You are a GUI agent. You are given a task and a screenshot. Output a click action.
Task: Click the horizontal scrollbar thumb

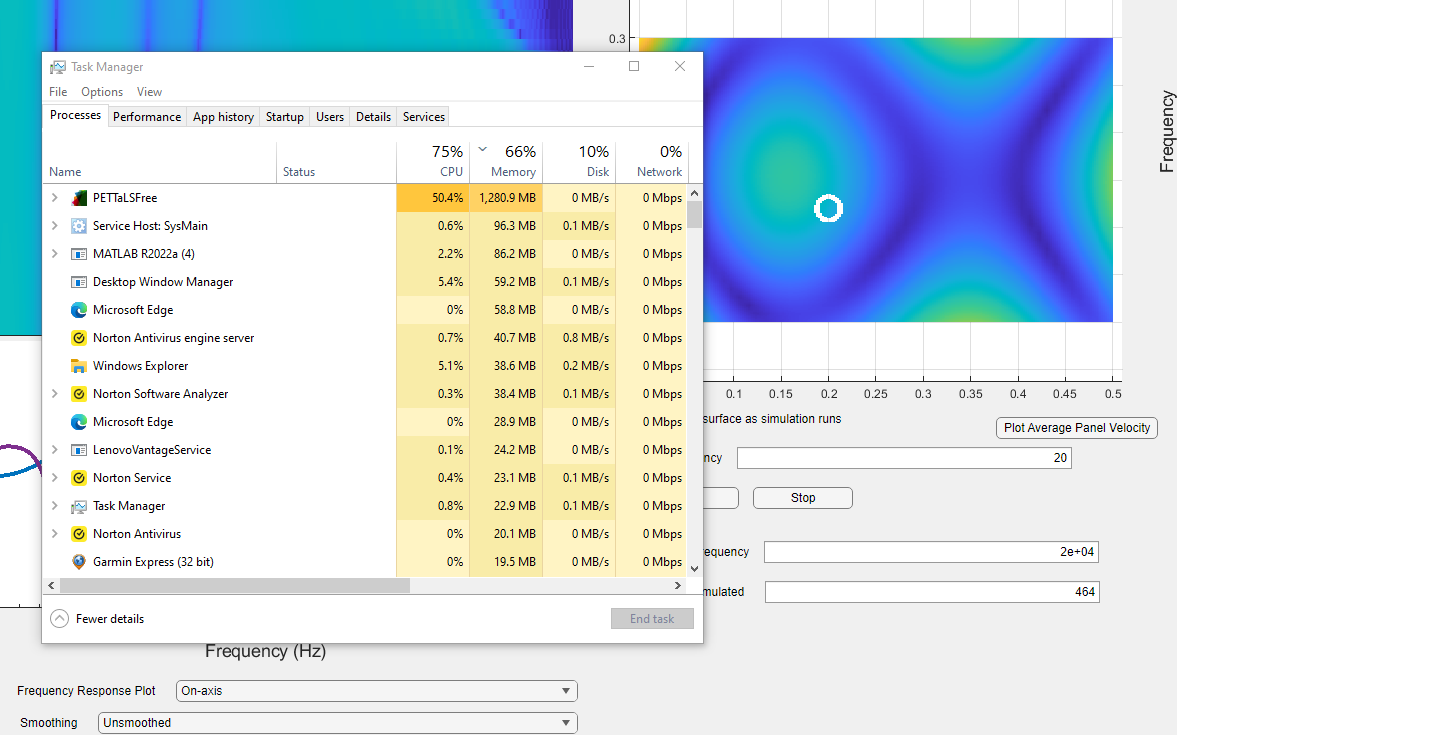(235, 586)
